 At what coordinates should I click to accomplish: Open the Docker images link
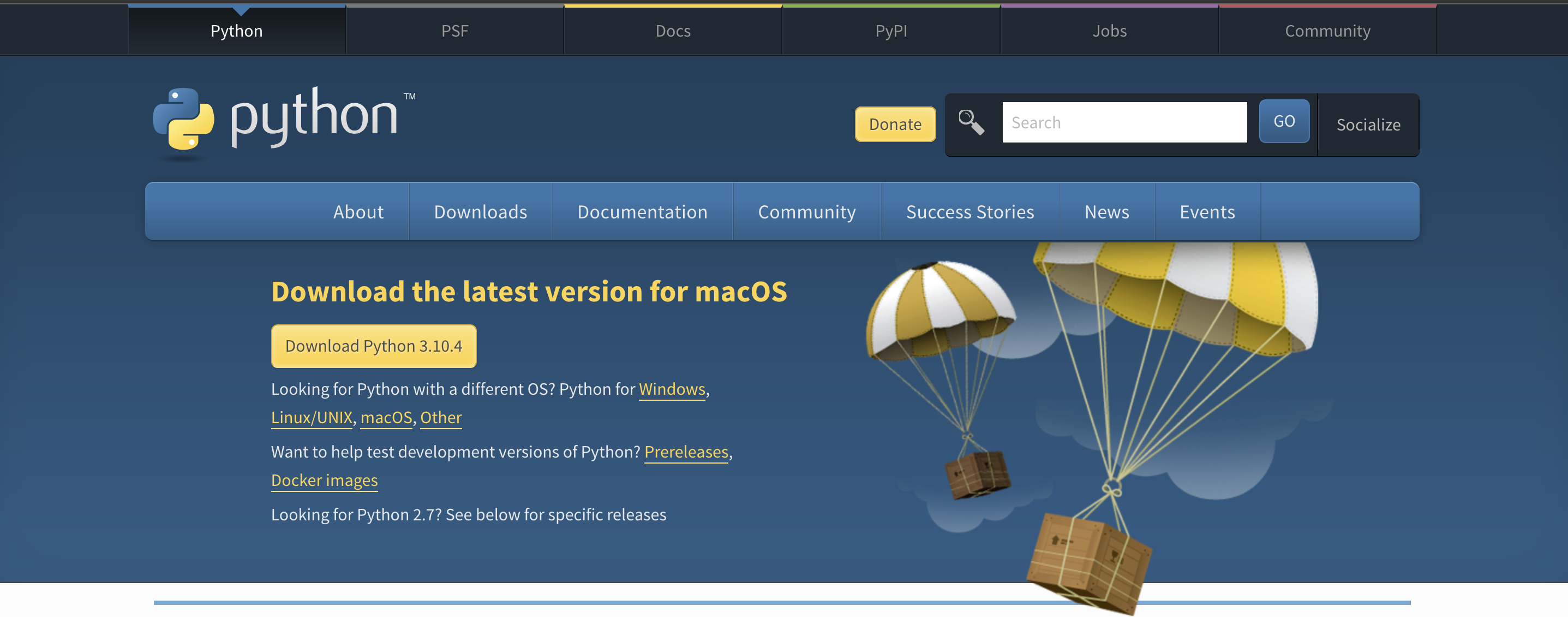point(324,480)
